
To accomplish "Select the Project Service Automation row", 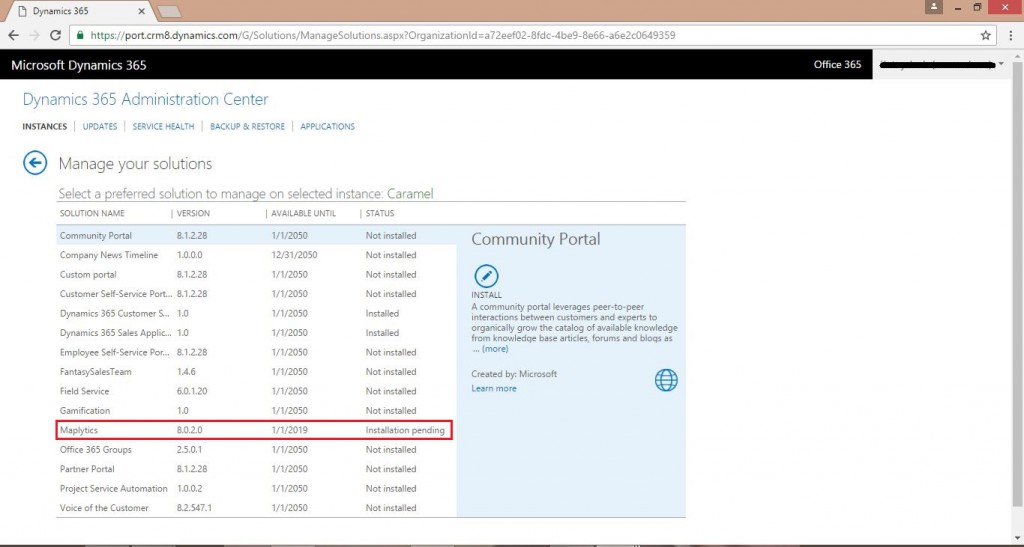I will point(256,488).
